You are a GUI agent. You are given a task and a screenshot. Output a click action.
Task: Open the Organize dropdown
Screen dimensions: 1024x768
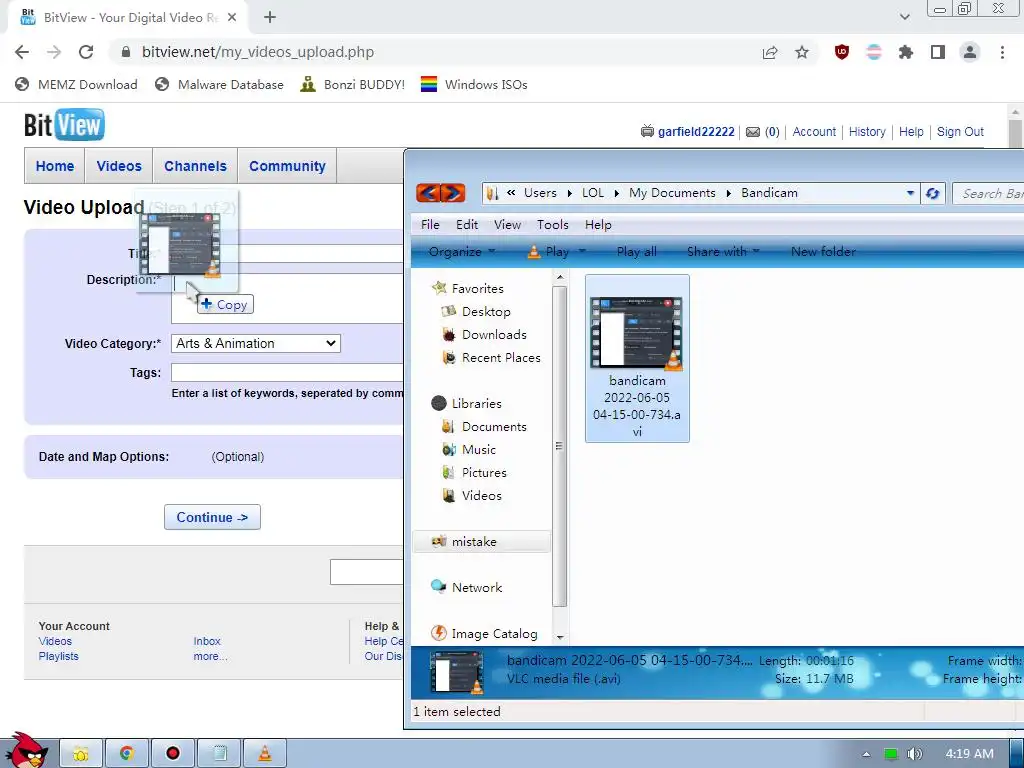click(x=462, y=251)
